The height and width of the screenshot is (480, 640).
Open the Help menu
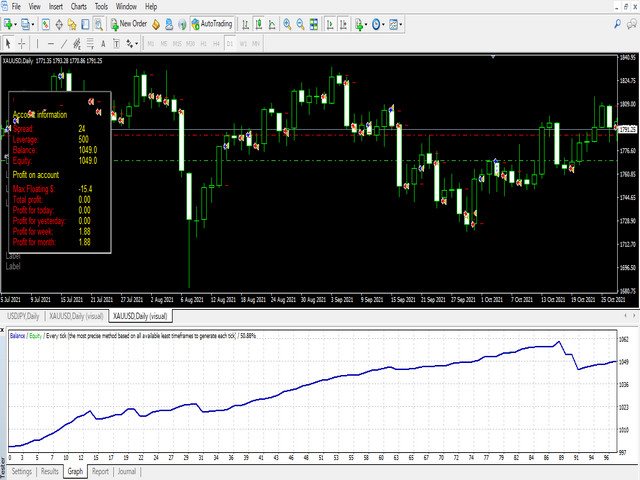[151, 7]
